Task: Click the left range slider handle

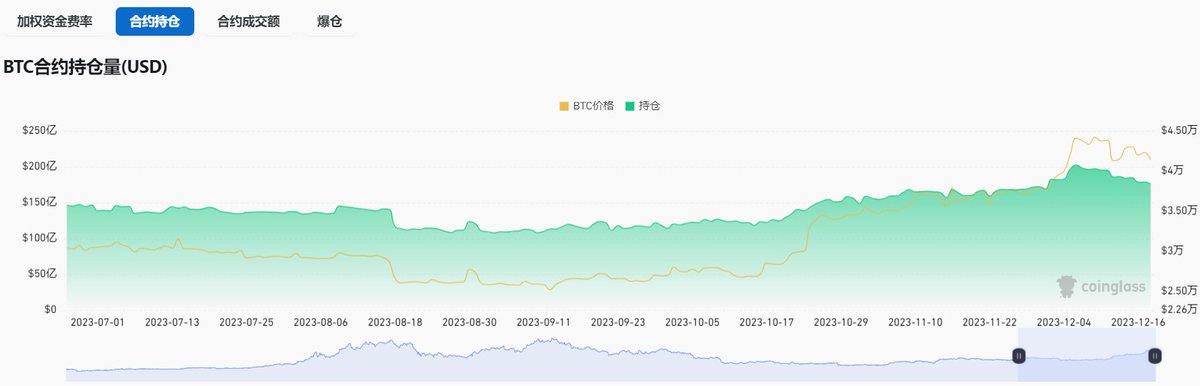Action: click(x=1018, y=355)
